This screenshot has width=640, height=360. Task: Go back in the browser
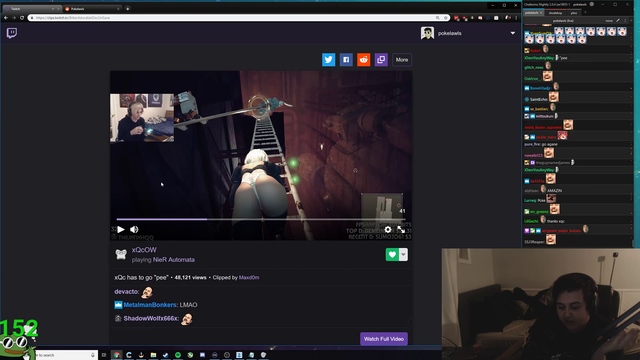pyautogui.click(x=6, y=18)
